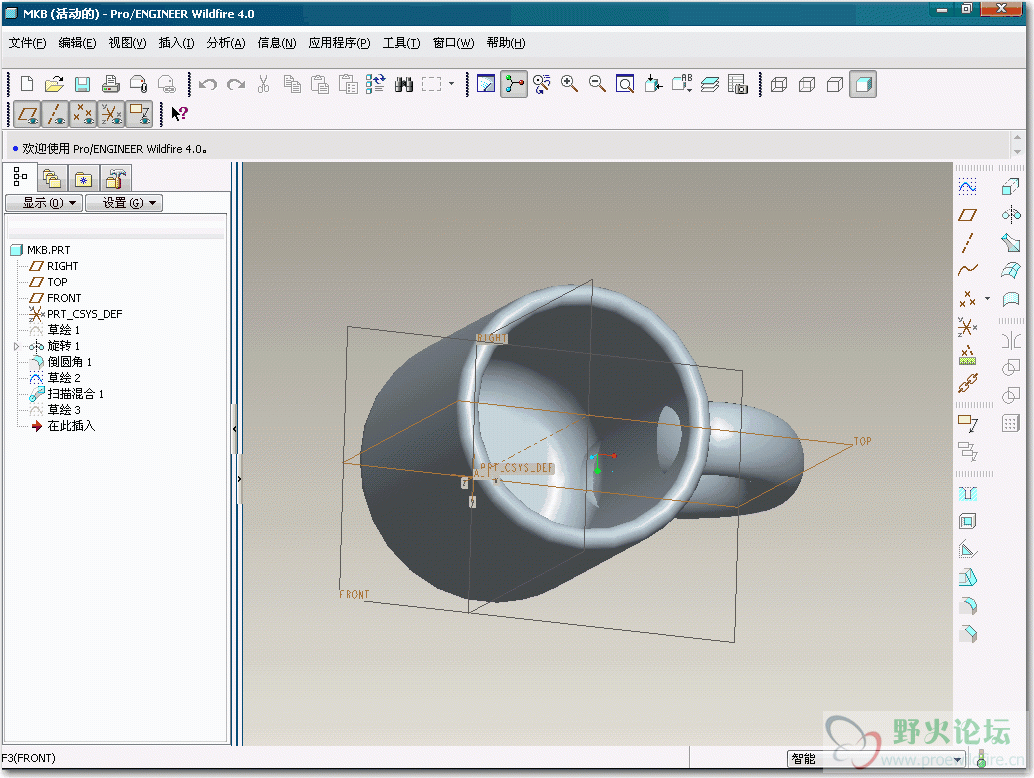Open the Model Tree navigator tab
Viewport: 1034px width, 778px height.
coord(20,177)
